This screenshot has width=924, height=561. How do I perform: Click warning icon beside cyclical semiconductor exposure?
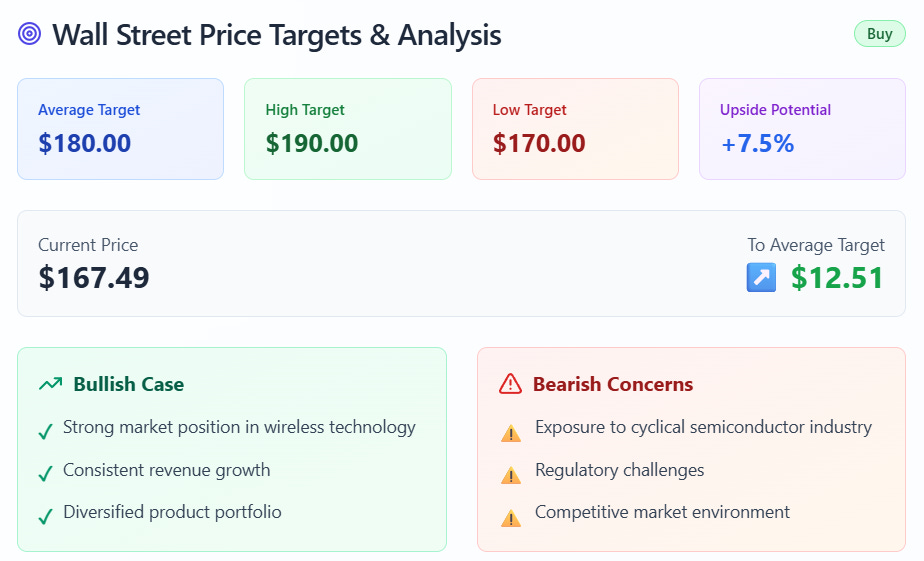click(x=511, y=433)
